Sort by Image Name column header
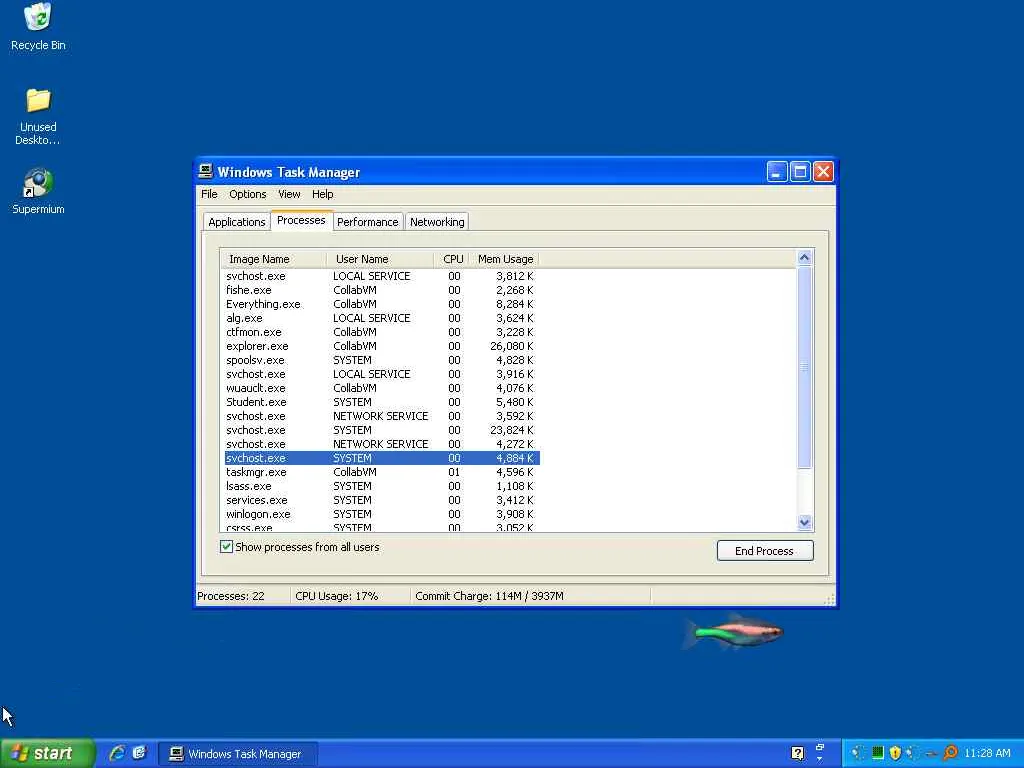Viewport: 1024px width, 768px height. [273, 259]
